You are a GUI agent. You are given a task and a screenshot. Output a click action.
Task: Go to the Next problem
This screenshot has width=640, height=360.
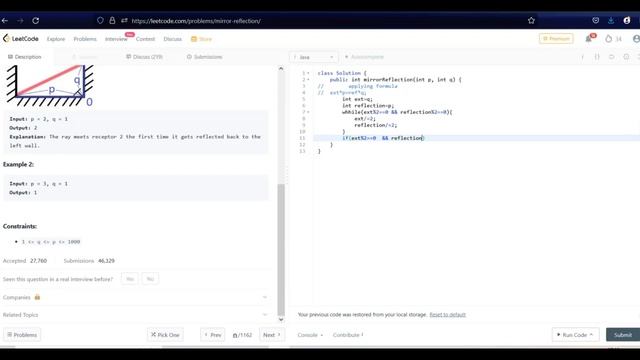tap(272, 335)
